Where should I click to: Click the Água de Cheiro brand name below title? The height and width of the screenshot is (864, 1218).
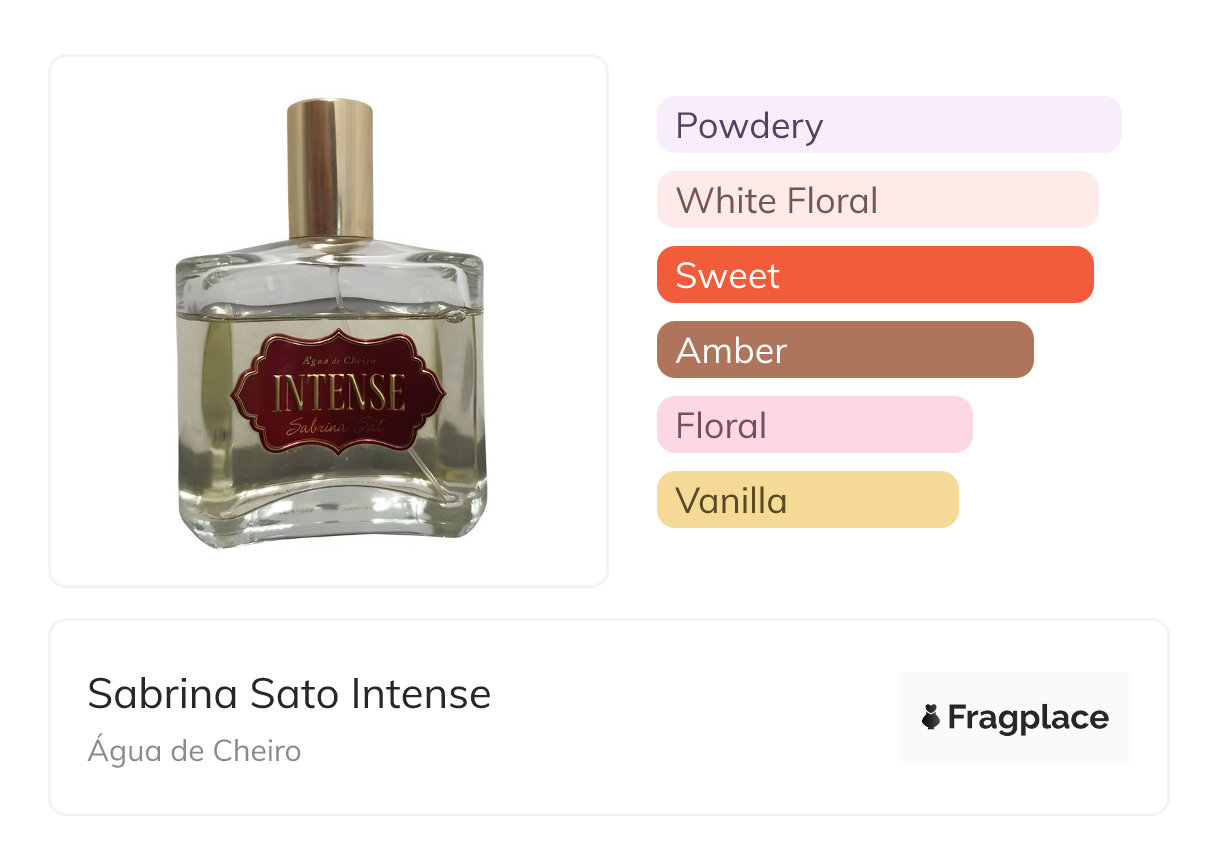tap(194, 751)
